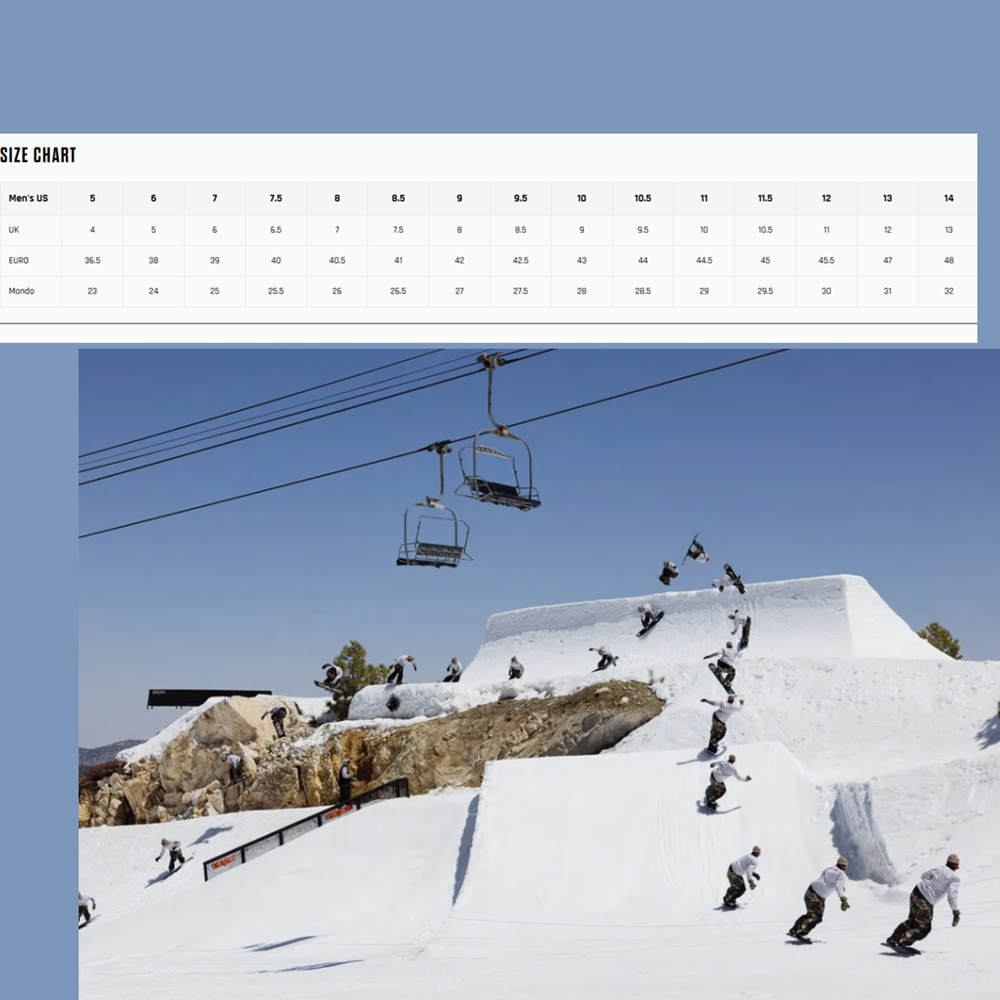Image resolution: width=1000 pixels, height=1000 pixels.
Task: Click the Mondo 32 cell
Action: point(948,291)
